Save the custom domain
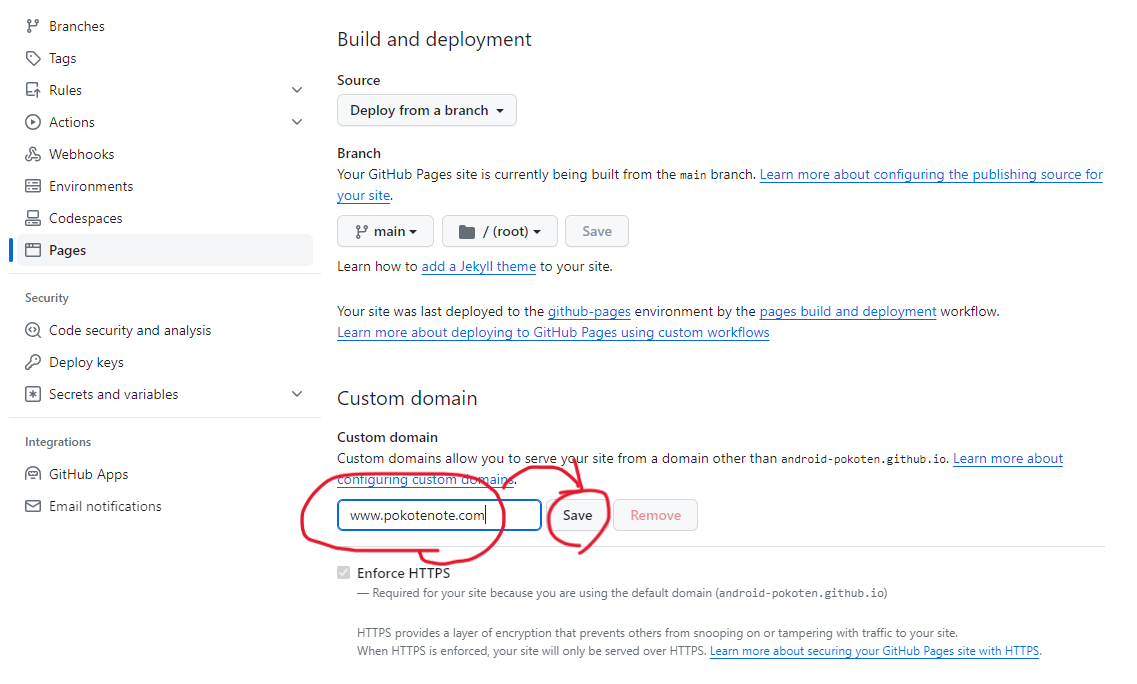The image size is (1137, 684). point(577,515)
